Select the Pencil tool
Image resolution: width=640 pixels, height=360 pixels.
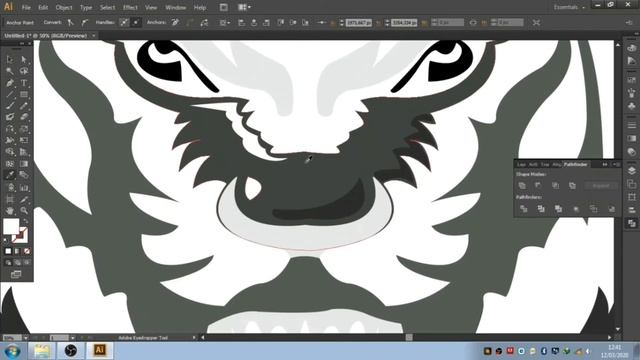pos(24,106)
